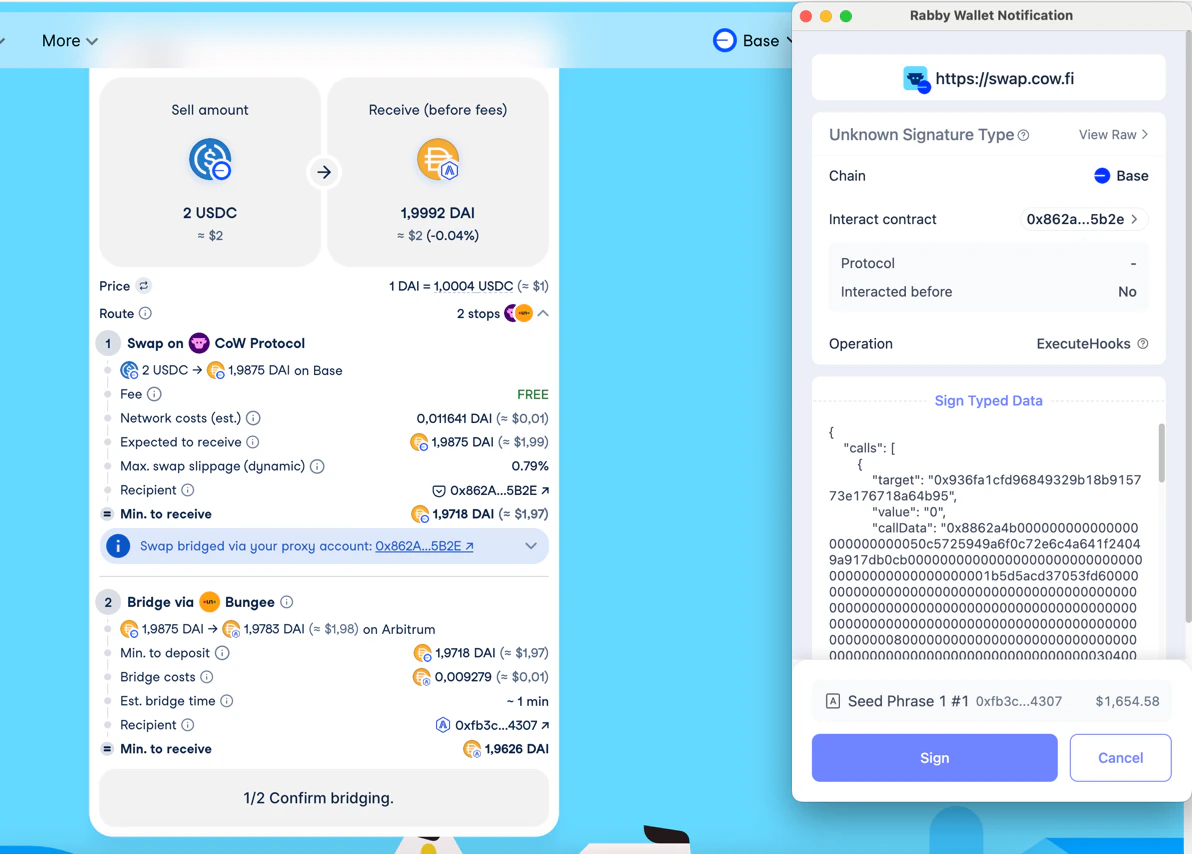1192x854 pixels.
Task: Open recipient 0x862A...5B2E address link
Action: (499, 490)
